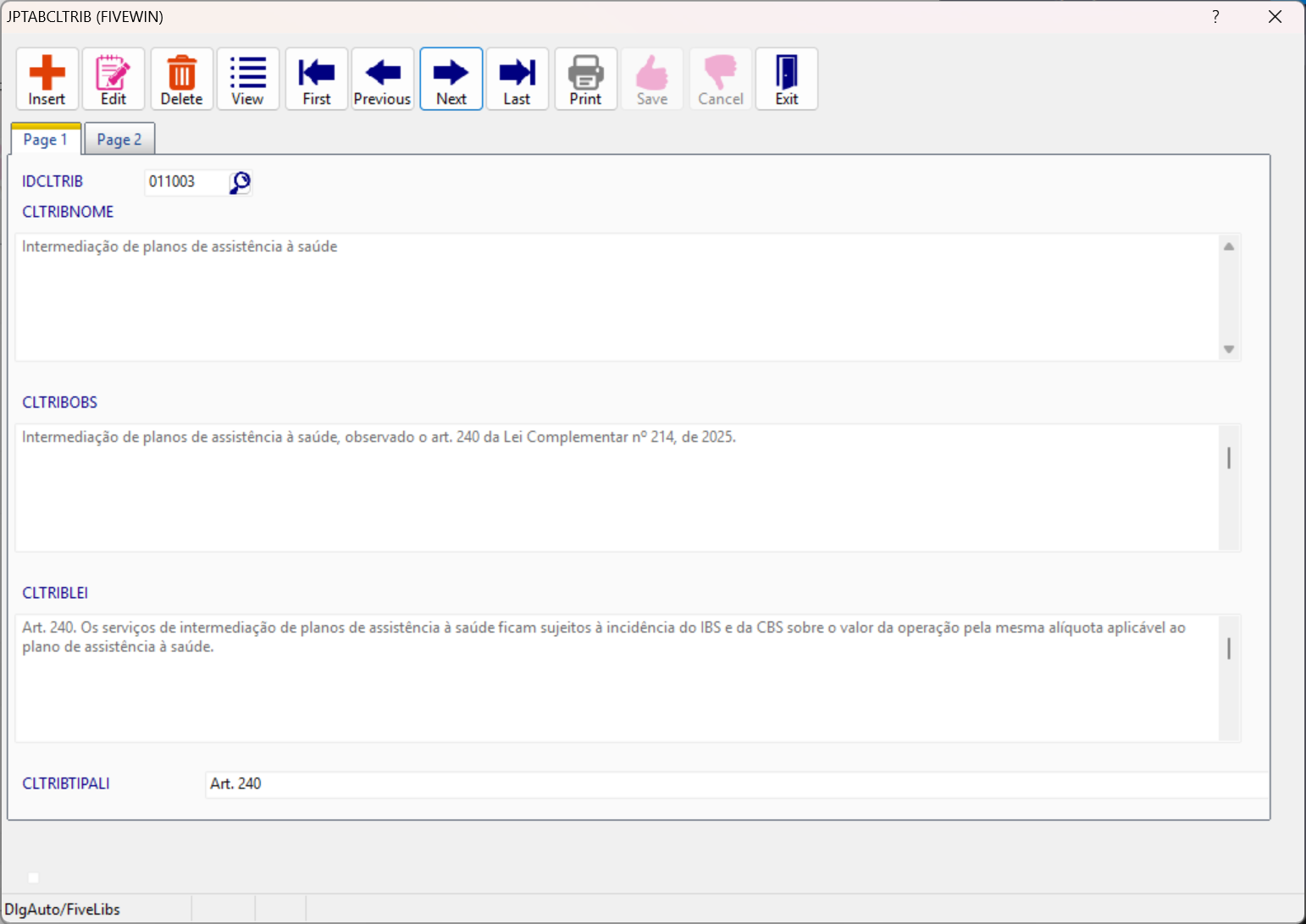This screenshot has height=924, width=1306.
Task: Click the IDCLTRIB search magnifier icon
Action: (x=241, y=182)
